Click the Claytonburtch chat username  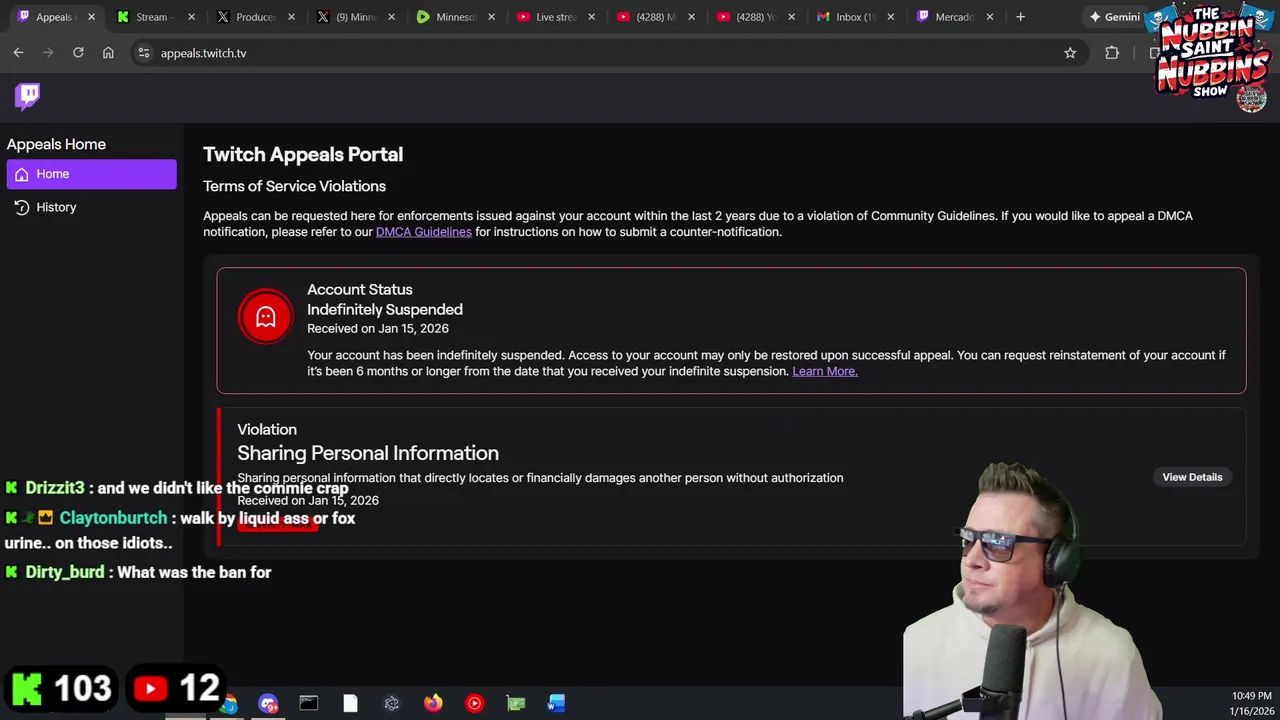pos(113,518)
